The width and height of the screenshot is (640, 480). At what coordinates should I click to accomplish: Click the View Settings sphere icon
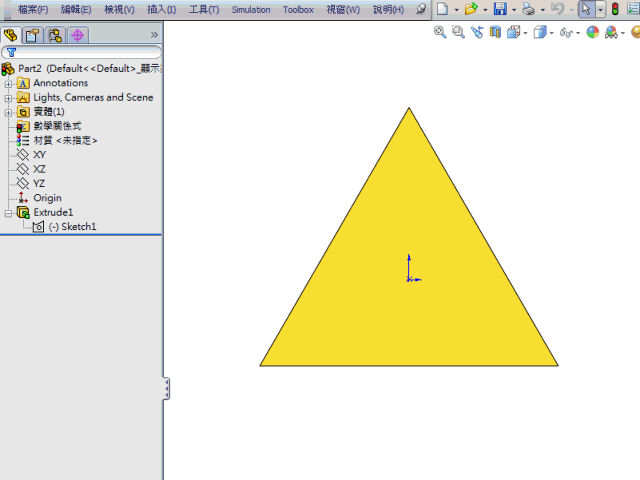tap(636, 32)
